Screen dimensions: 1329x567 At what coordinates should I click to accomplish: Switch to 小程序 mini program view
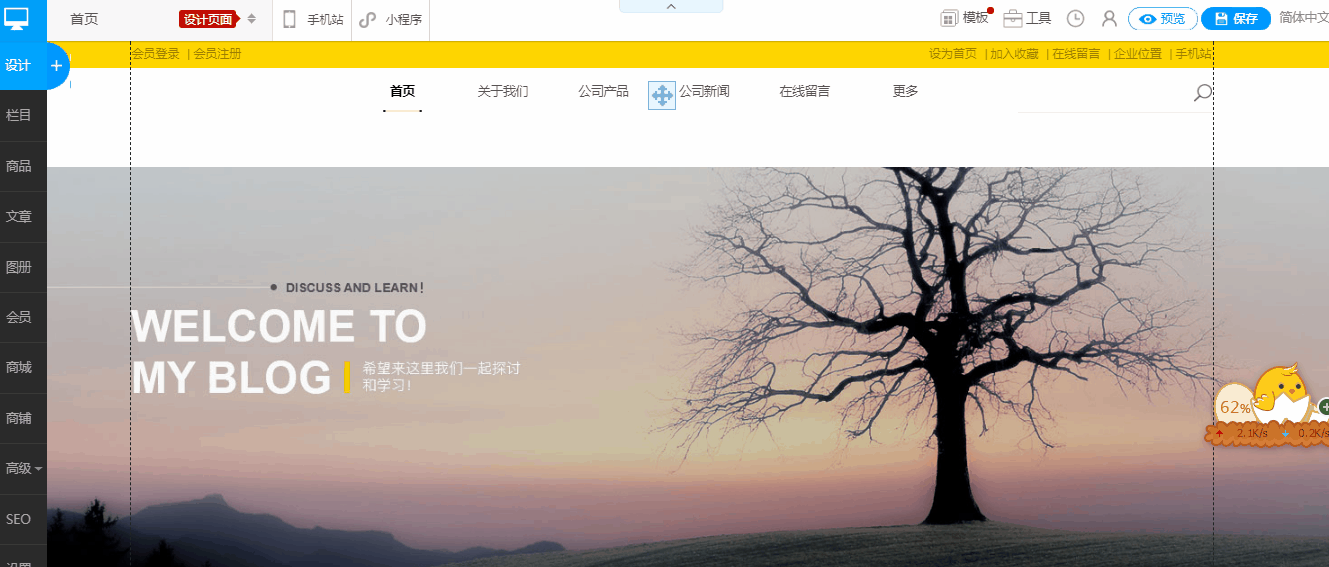(x=404, y=19)
